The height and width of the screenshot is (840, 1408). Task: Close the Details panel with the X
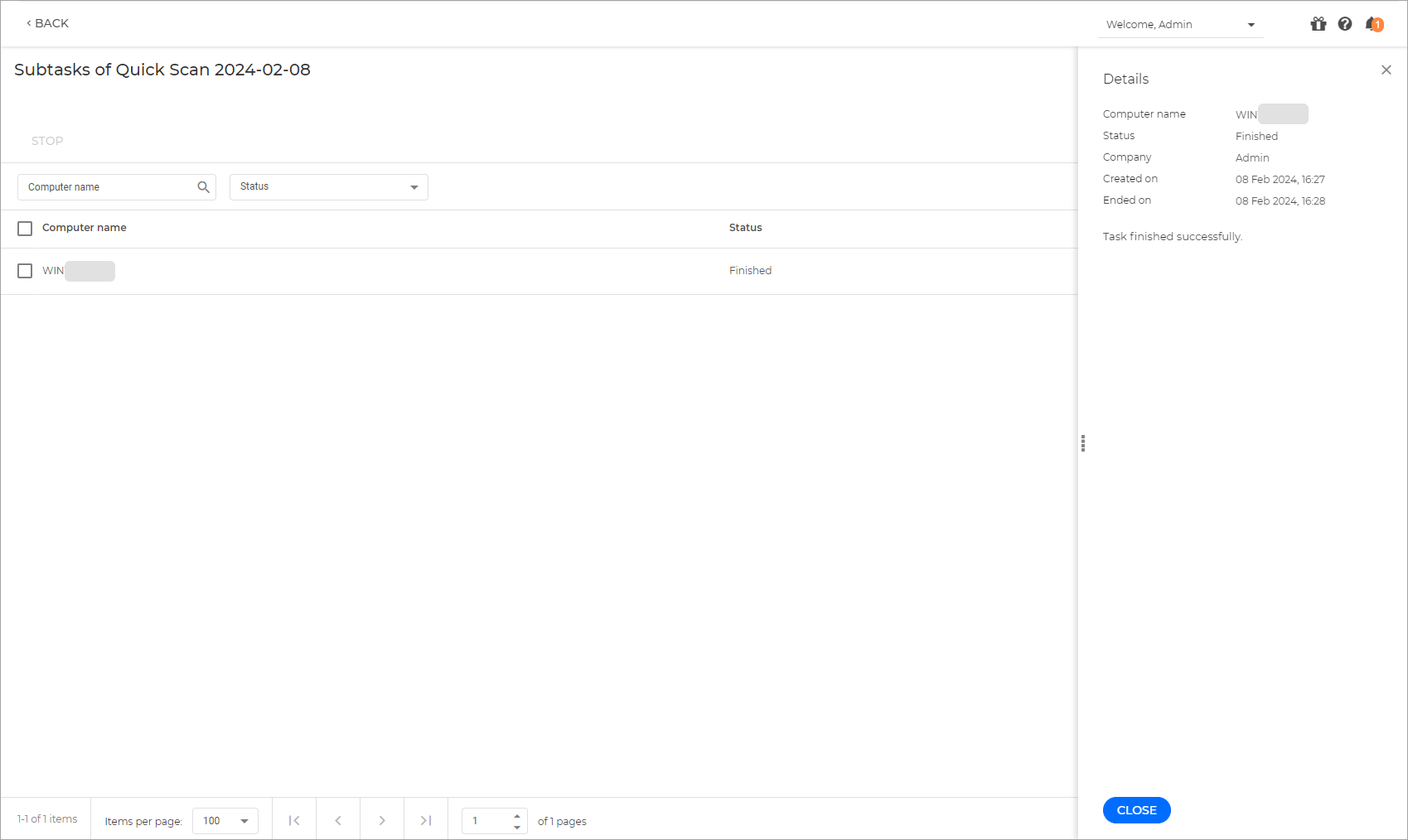[1386, 70]
